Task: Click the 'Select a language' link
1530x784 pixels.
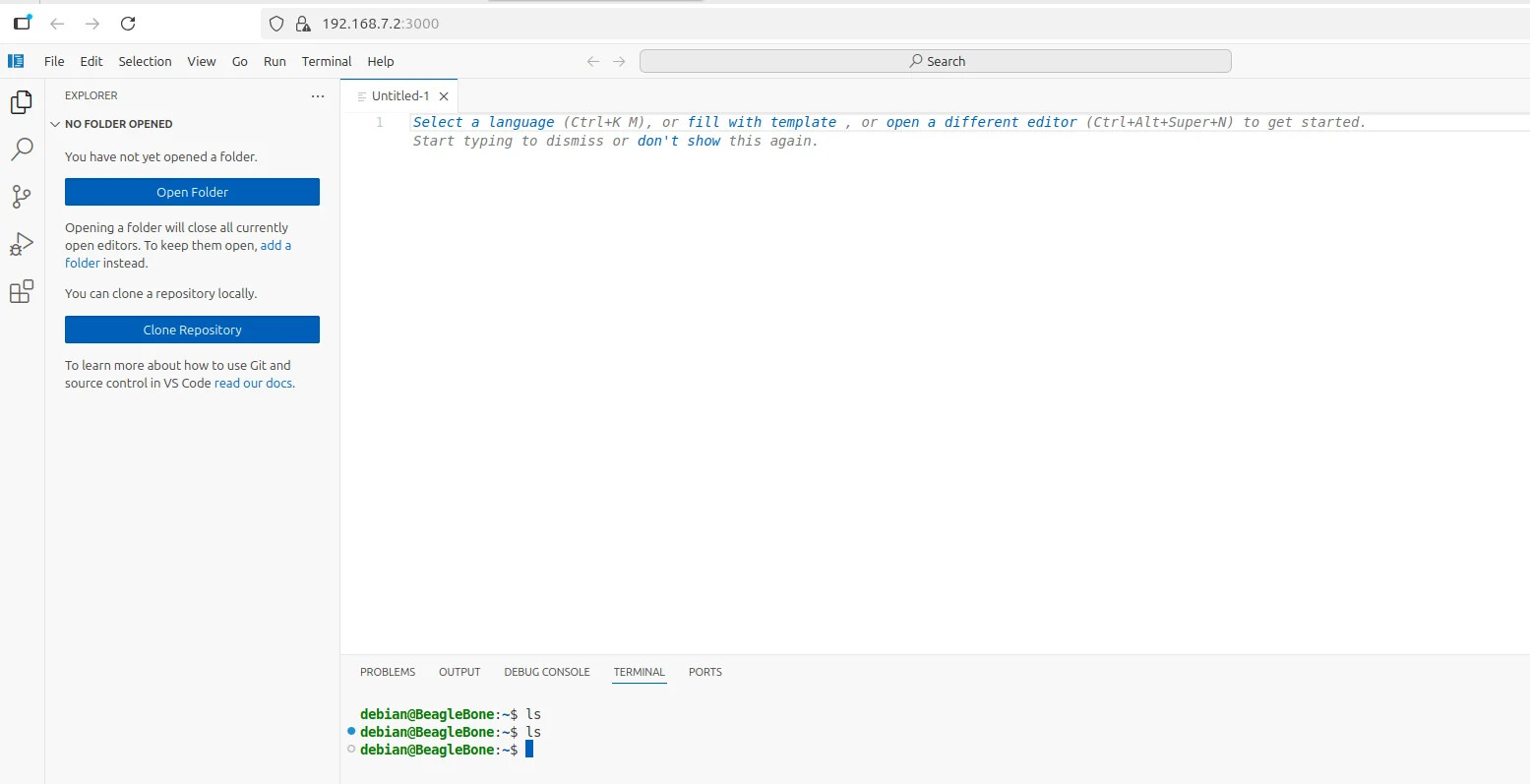Action: [483, 122]
